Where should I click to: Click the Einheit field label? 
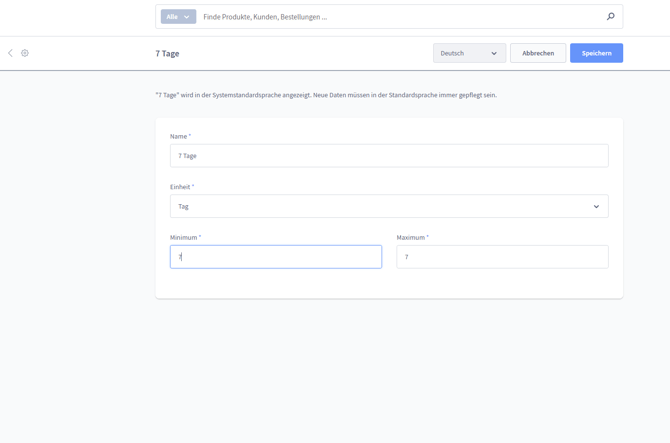click(x=181, y=187)
